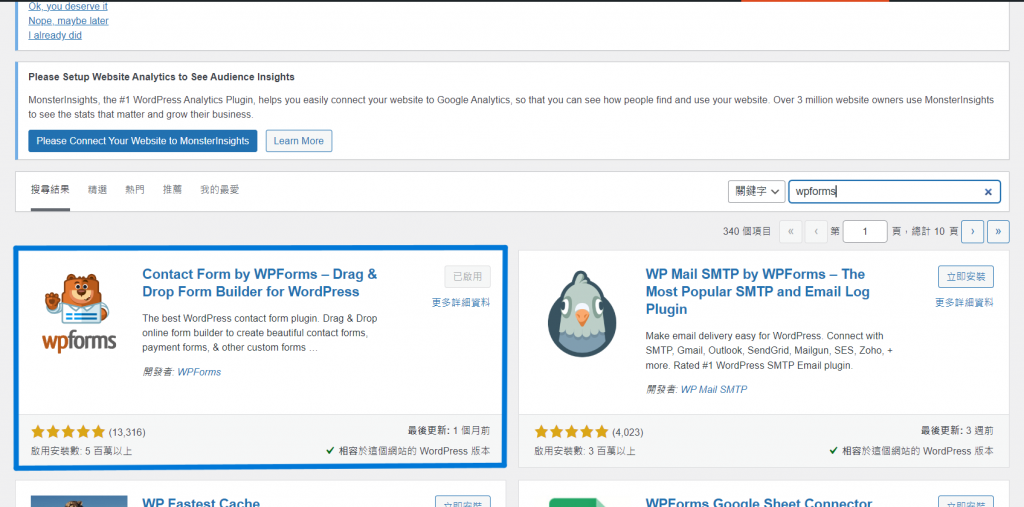
Task: Go to the next results page arrow
Action: [973, 231]
